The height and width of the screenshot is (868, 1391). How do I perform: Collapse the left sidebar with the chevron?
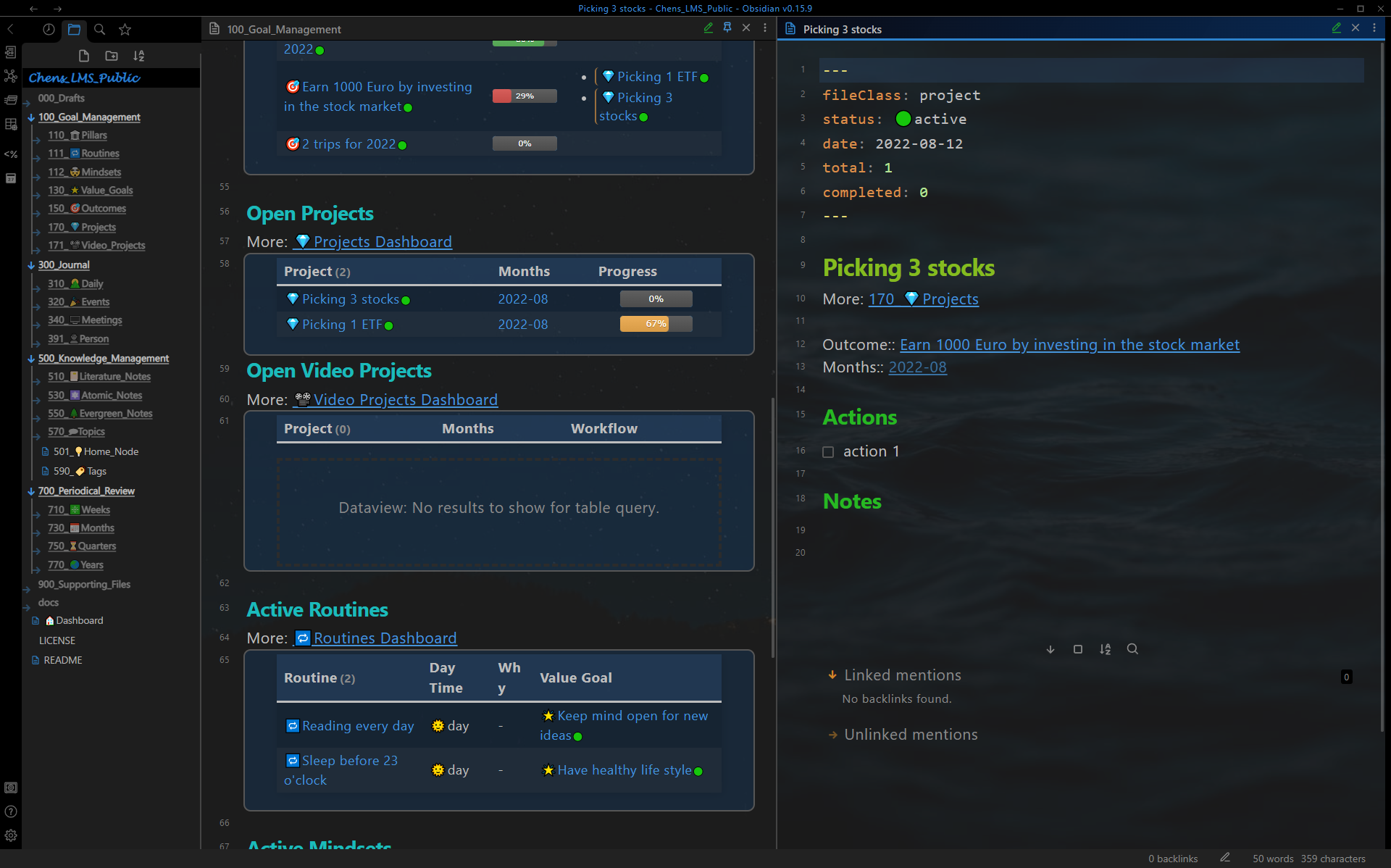(x=11, y=30)
